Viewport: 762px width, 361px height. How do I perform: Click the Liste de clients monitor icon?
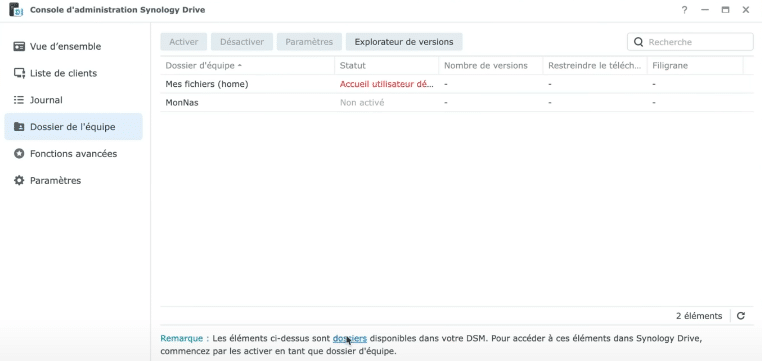click(x=19, y=73)
